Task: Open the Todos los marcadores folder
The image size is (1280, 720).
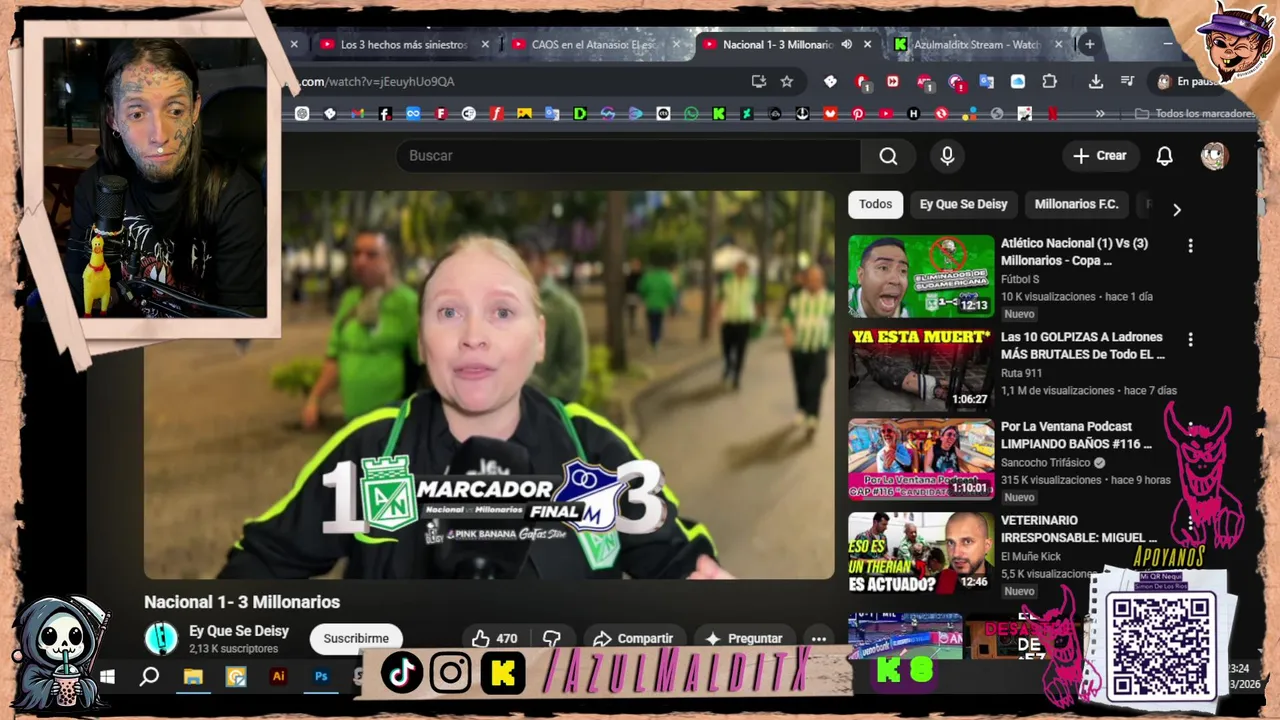Action: click(1194, 114)
